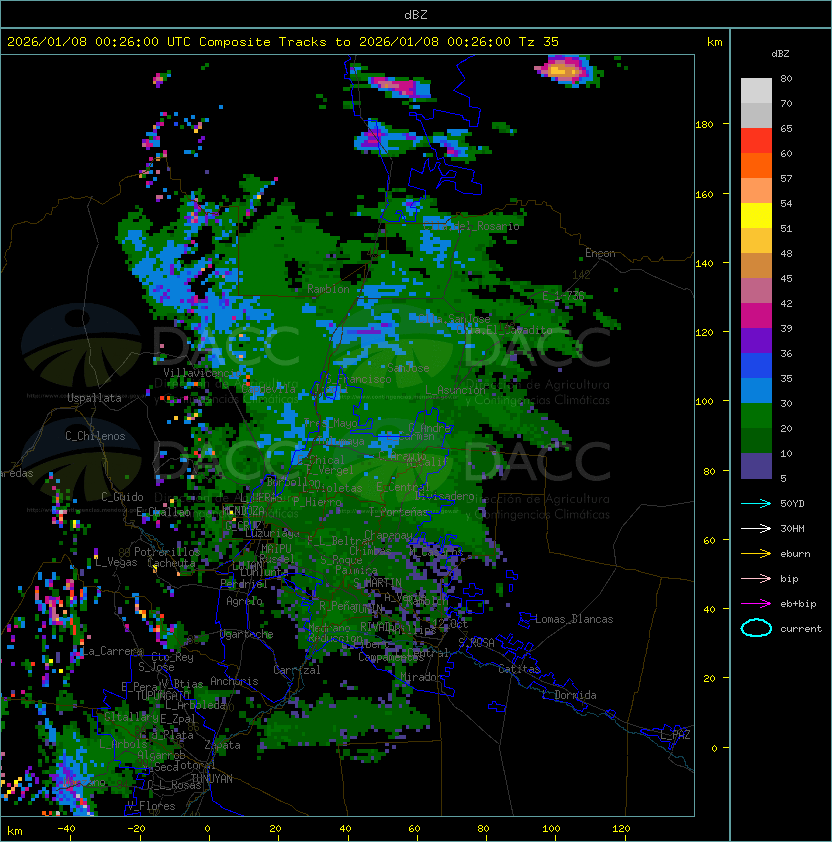Select the red 65-60 dBZ color band
The width and height of the screenshot is (832, 842).
click(756, 141)
